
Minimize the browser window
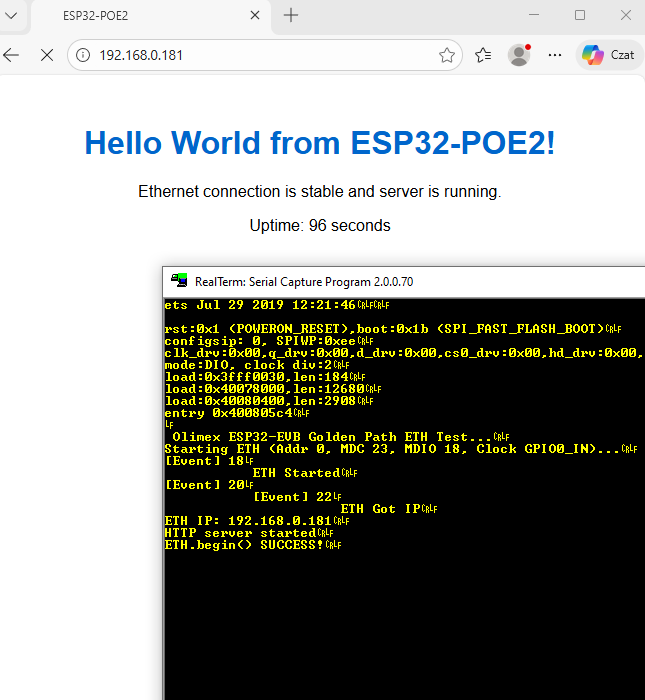(534, 15)
